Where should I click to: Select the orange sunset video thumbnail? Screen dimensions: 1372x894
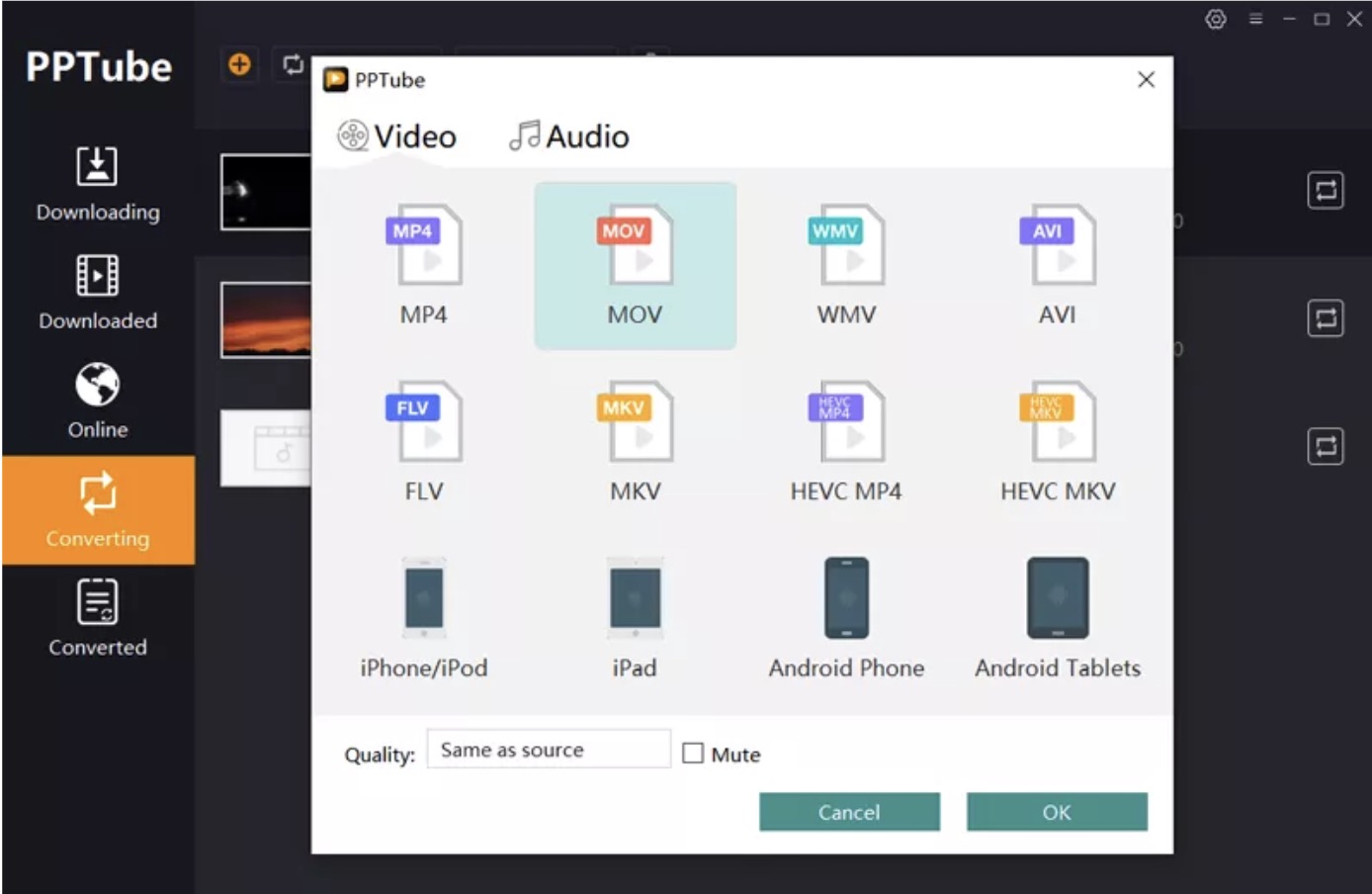[x=266, y=319]
